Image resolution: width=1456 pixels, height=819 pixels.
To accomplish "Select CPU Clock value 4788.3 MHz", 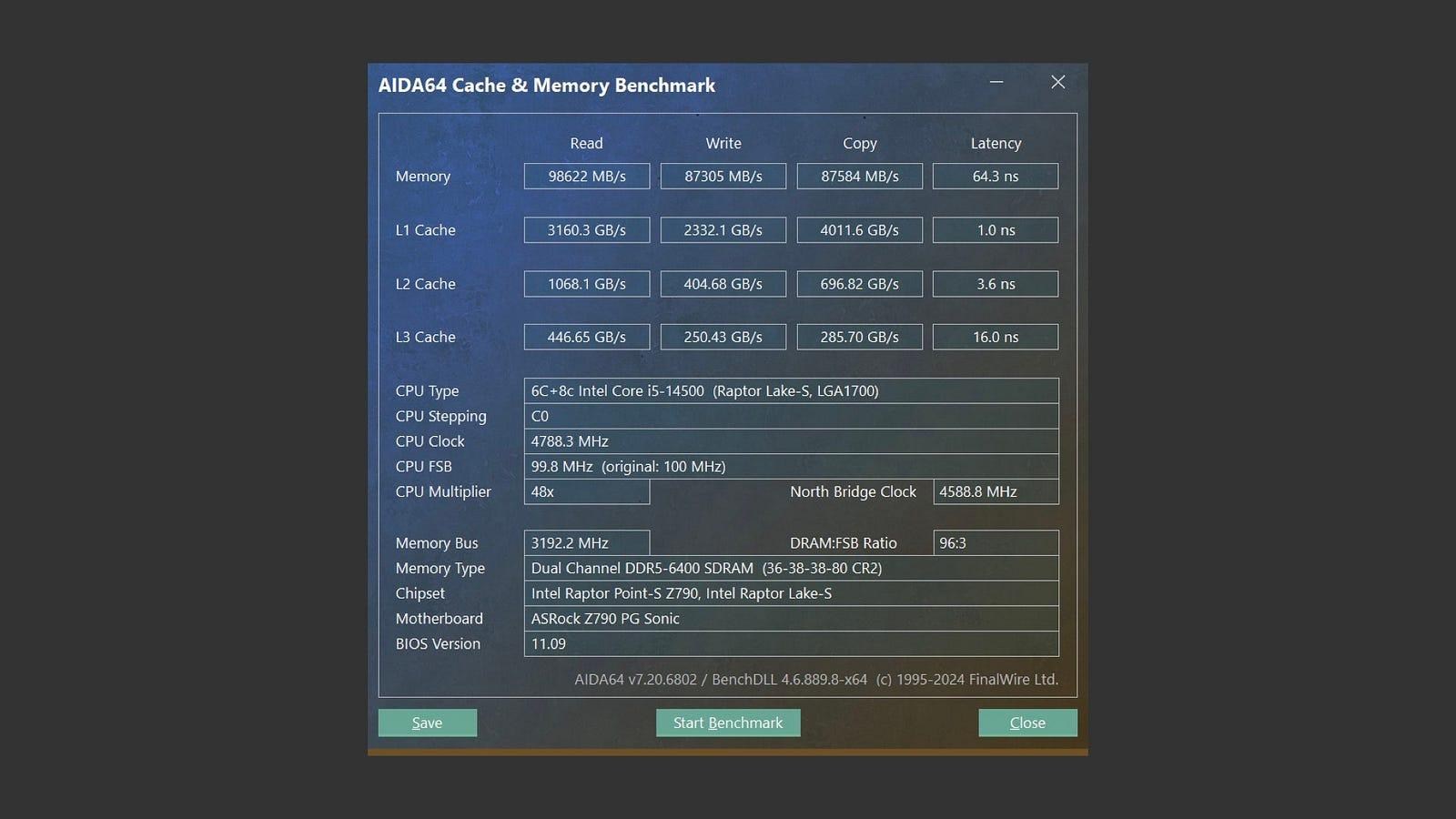I will (x=792, y=440).
